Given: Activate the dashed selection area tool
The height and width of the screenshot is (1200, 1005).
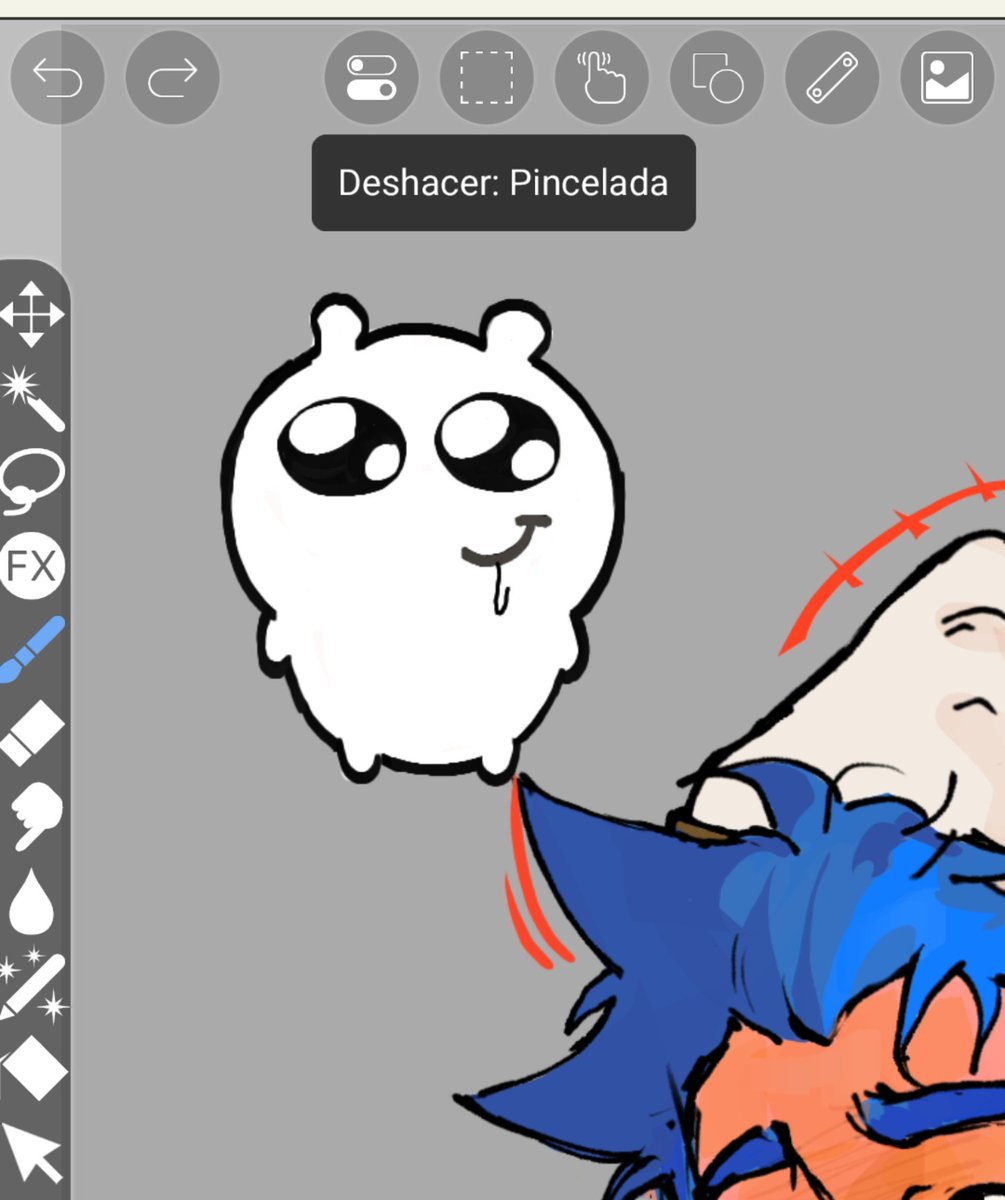Looking at the screenshot, I should tap(487, 78).
